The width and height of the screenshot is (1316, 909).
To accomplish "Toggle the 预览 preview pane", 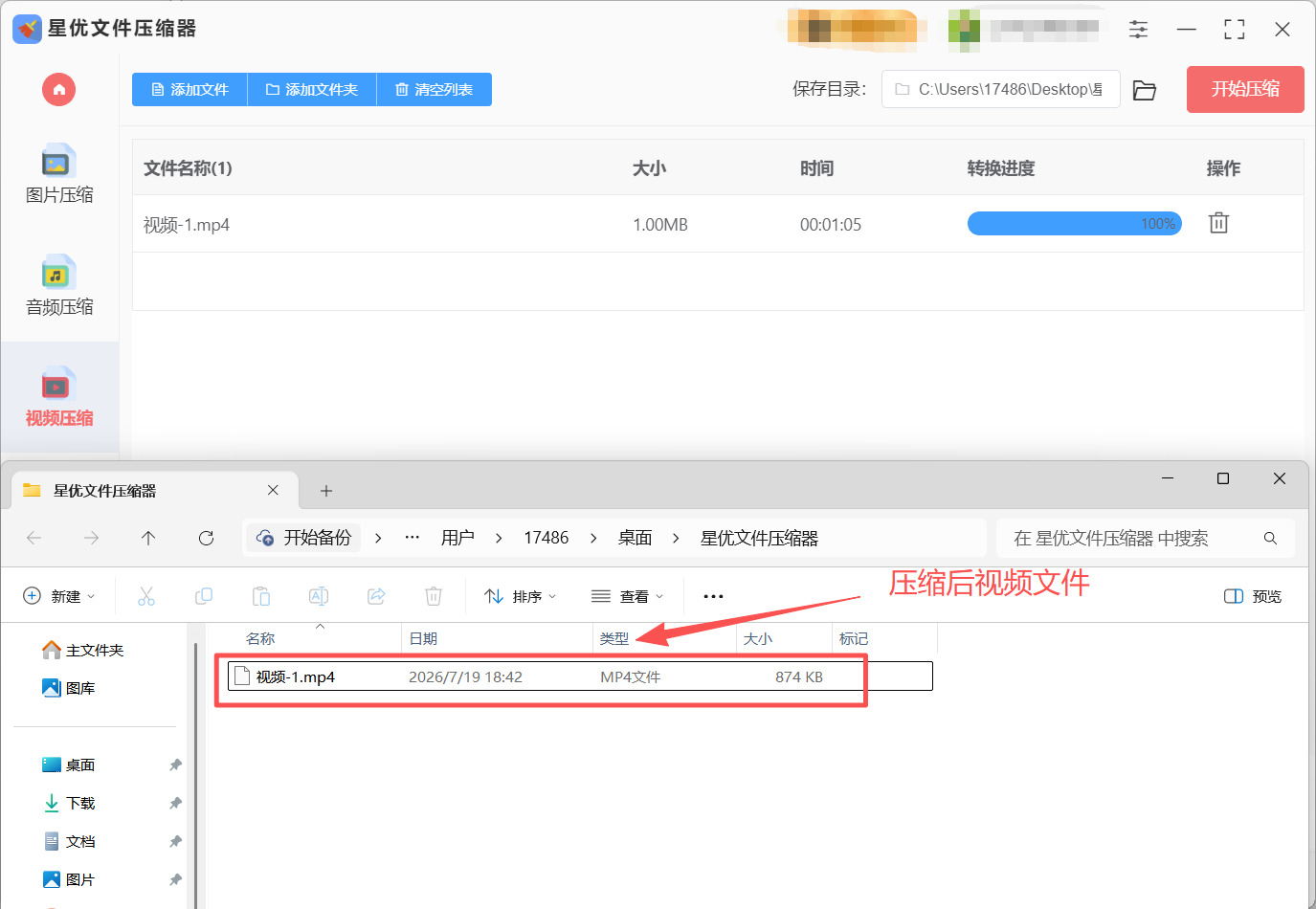I will [1253, 596].
